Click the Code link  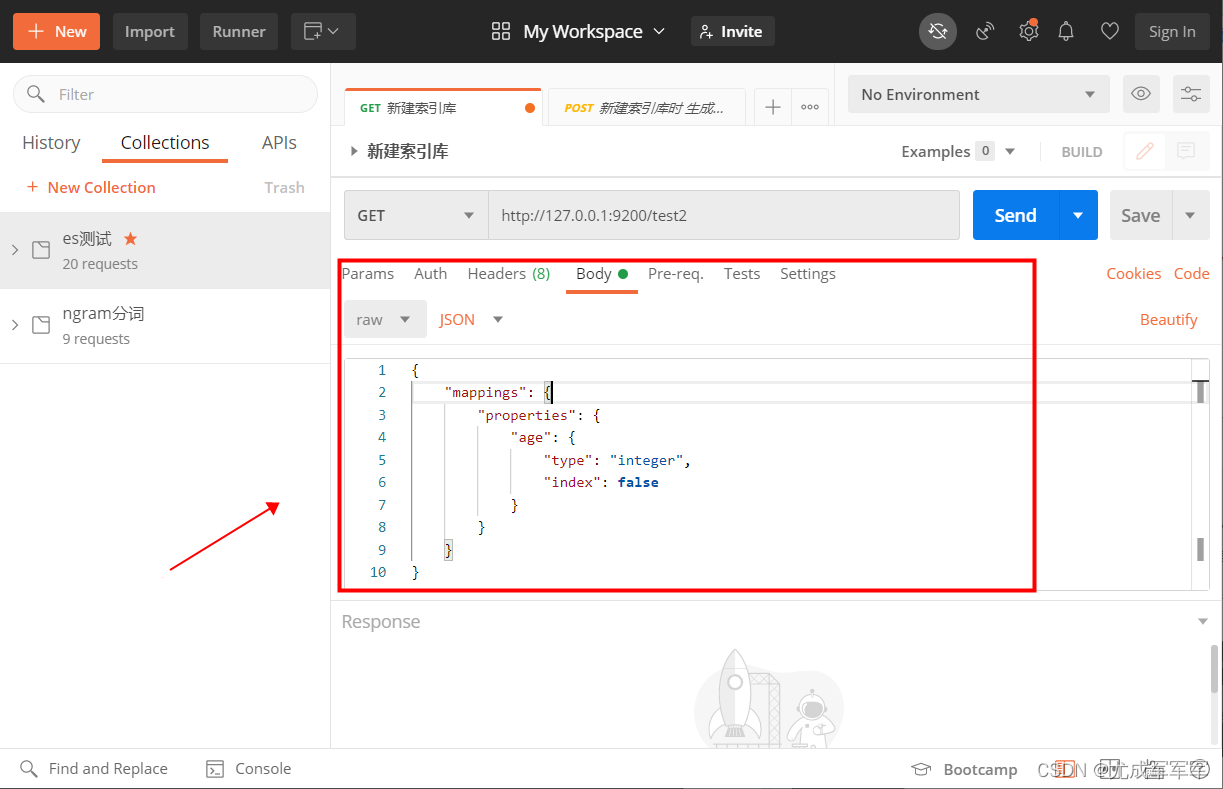point(1192,273)
